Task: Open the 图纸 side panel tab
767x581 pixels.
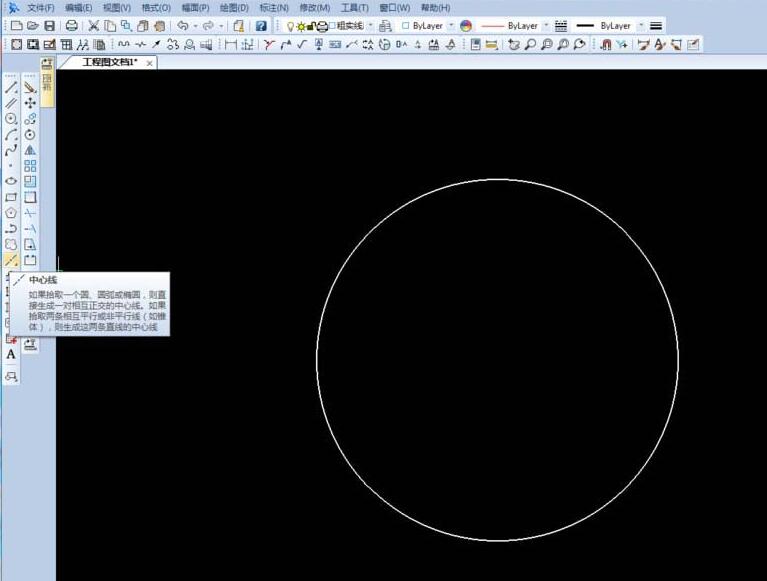Action: pyautogui.click(x=47, y=82)
